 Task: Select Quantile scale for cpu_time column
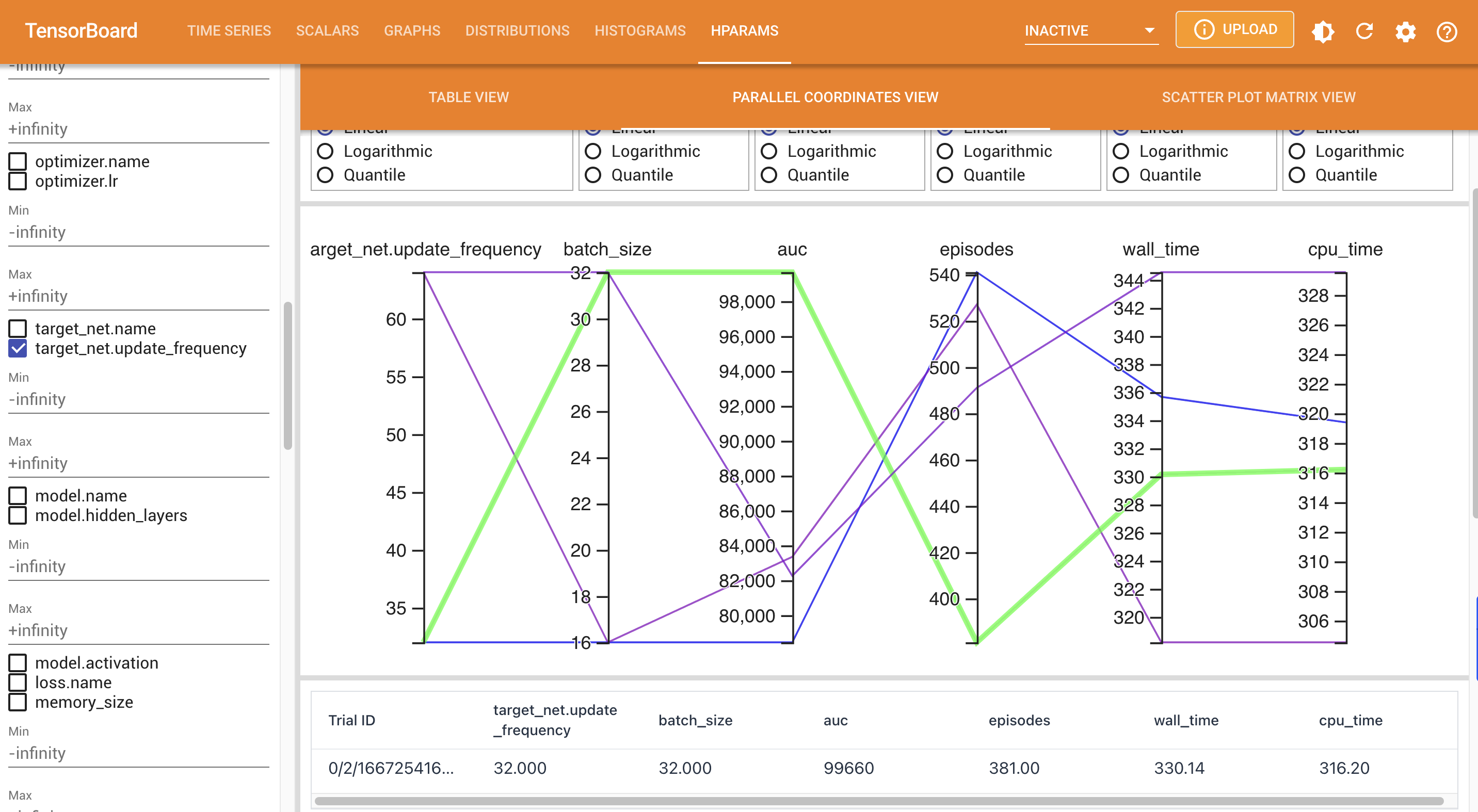click(x=1297, y=175)
